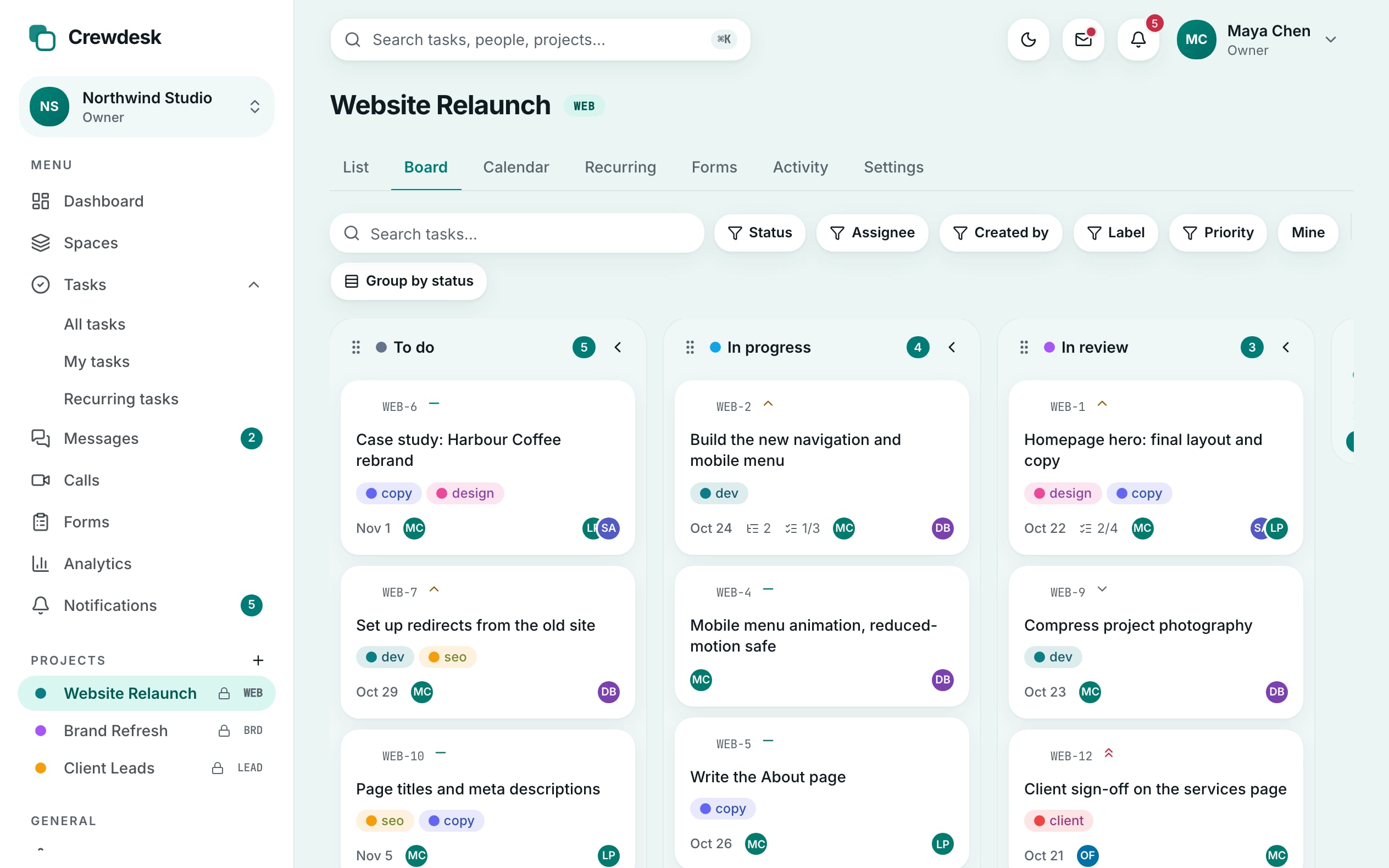This screenshot has width=1389, height=868.
Task: Click the Crewdesk logo icon
Action: click(42, 37)
